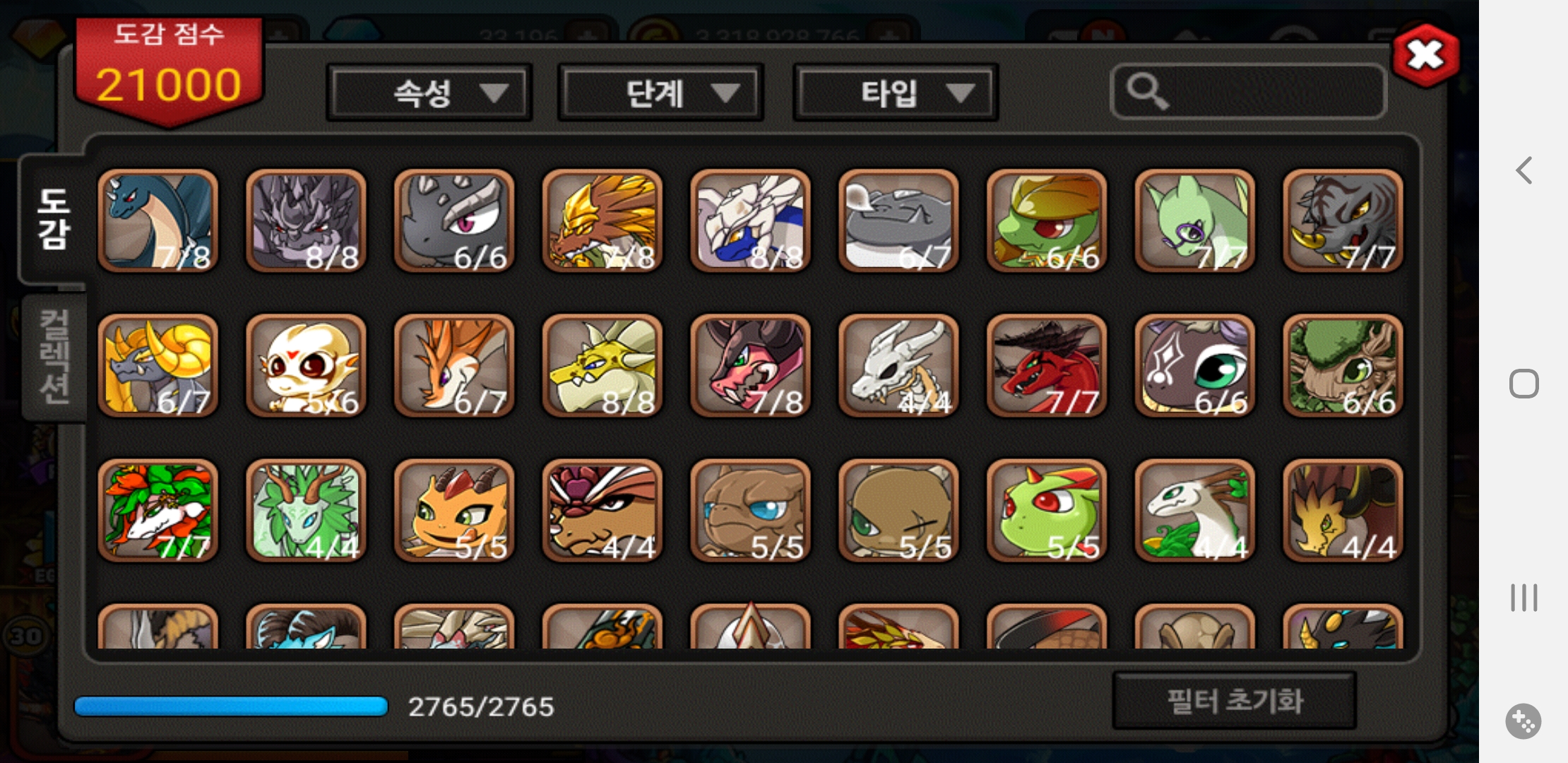
Task: Expand the 단계 stage filter dropdown
Action: 660,93
